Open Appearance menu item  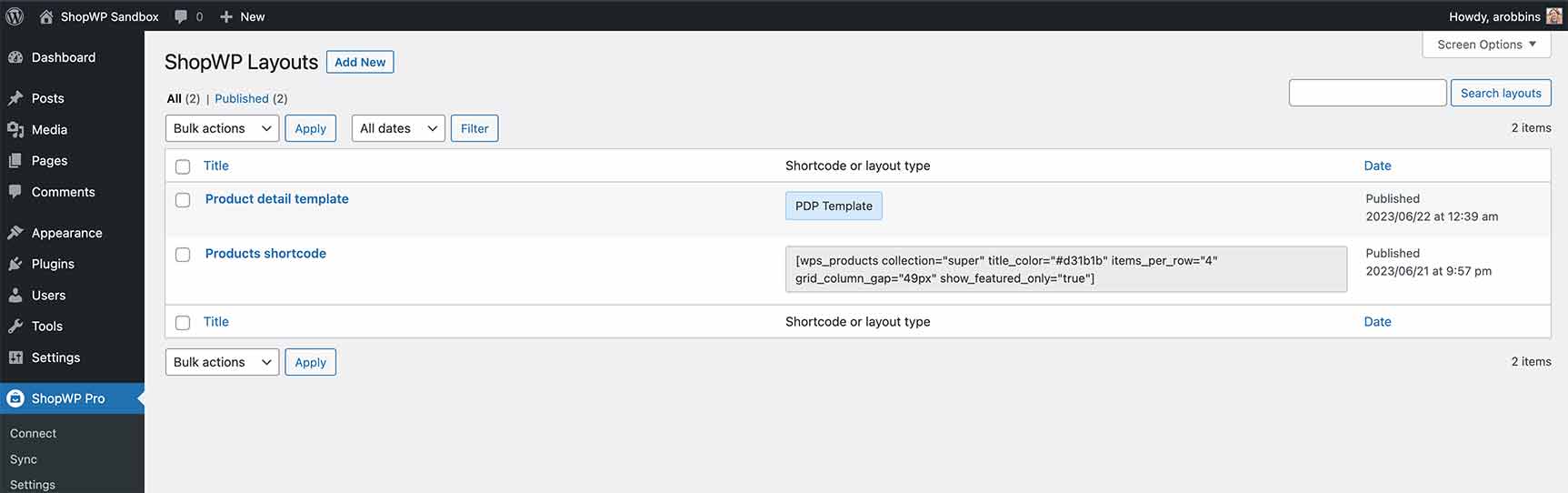coord(67,233)
